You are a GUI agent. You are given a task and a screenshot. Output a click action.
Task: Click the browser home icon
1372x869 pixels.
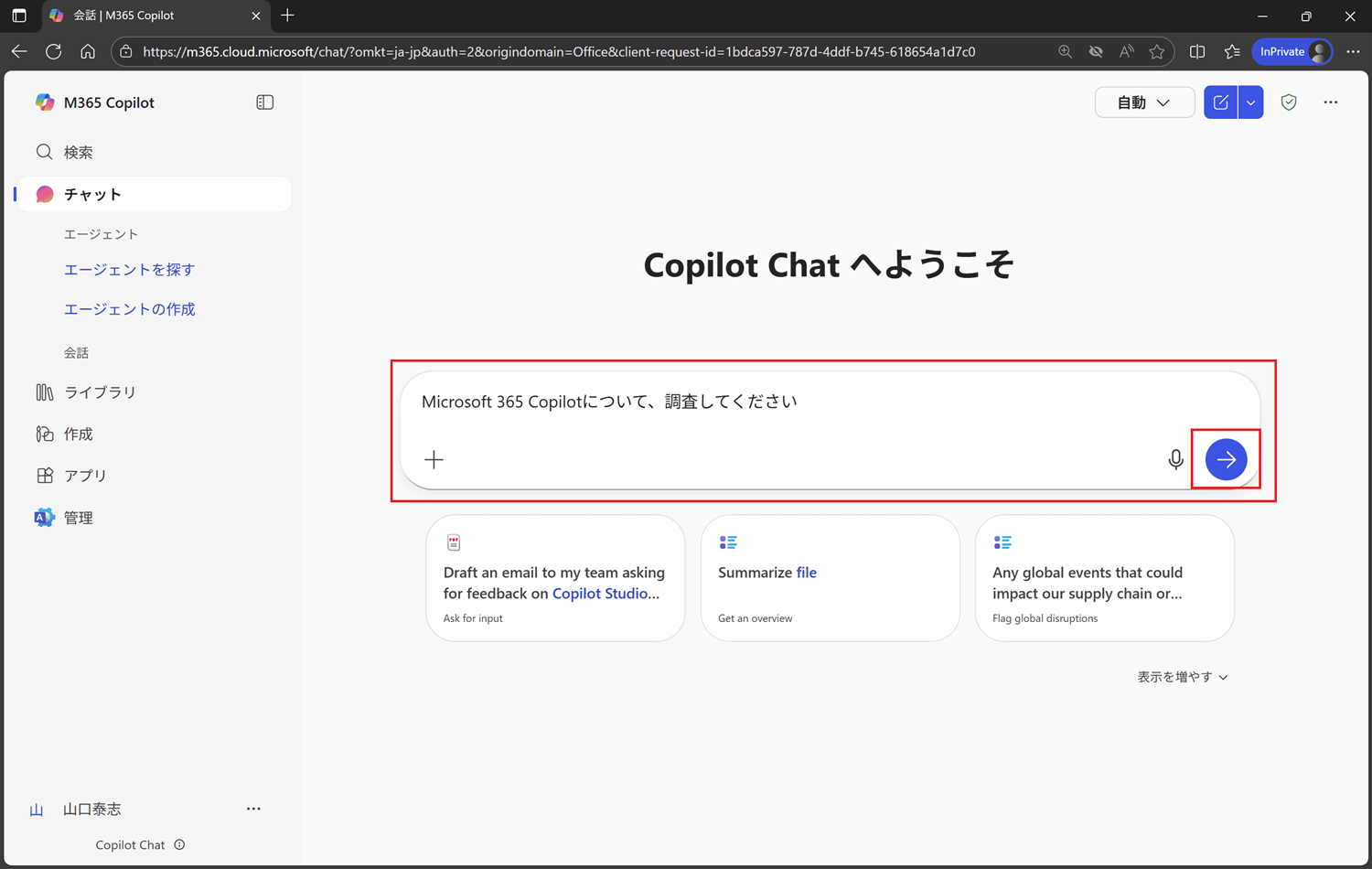click(x=88, y=51)
